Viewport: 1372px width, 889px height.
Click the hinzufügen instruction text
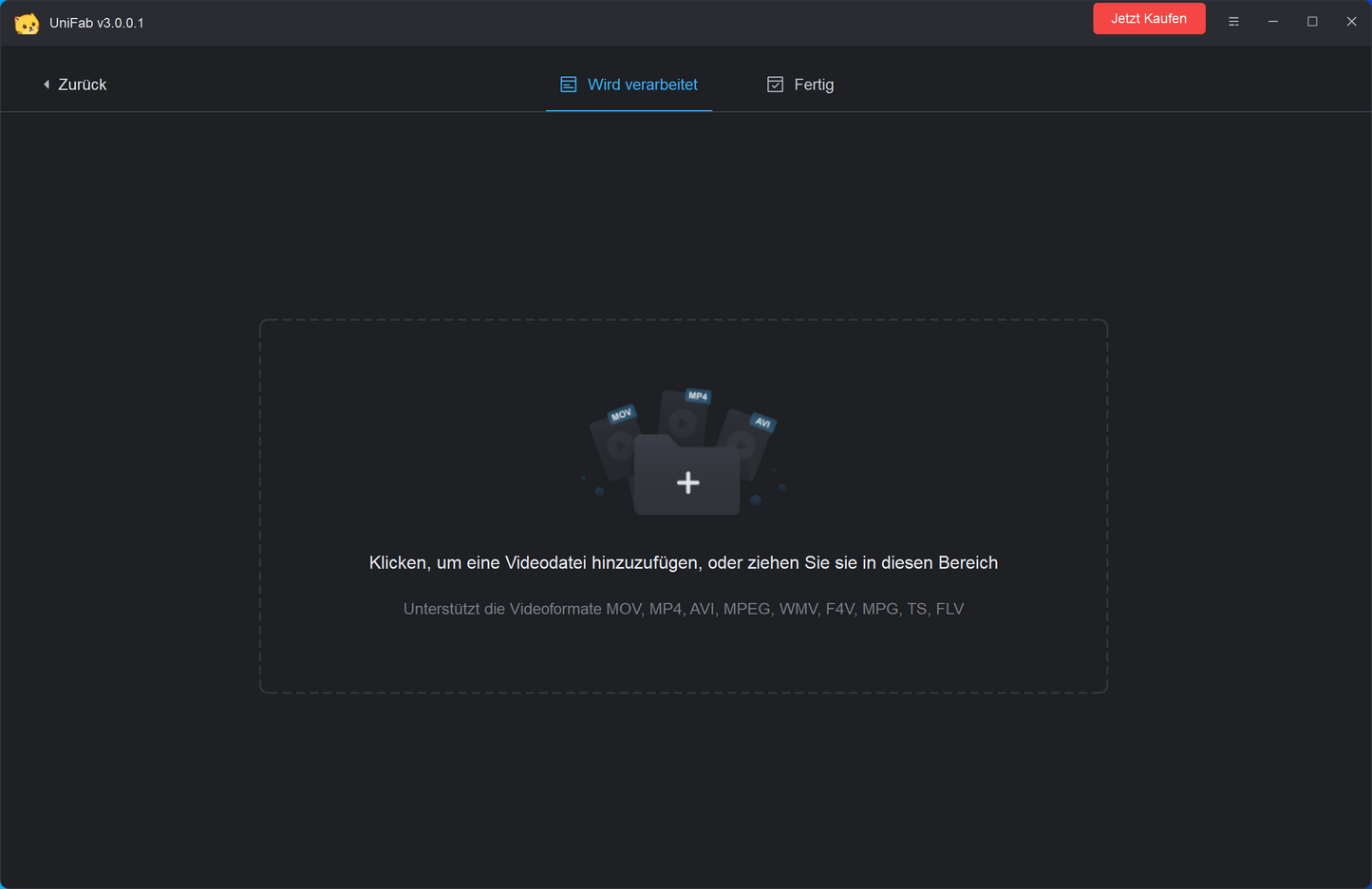point(683,562)
